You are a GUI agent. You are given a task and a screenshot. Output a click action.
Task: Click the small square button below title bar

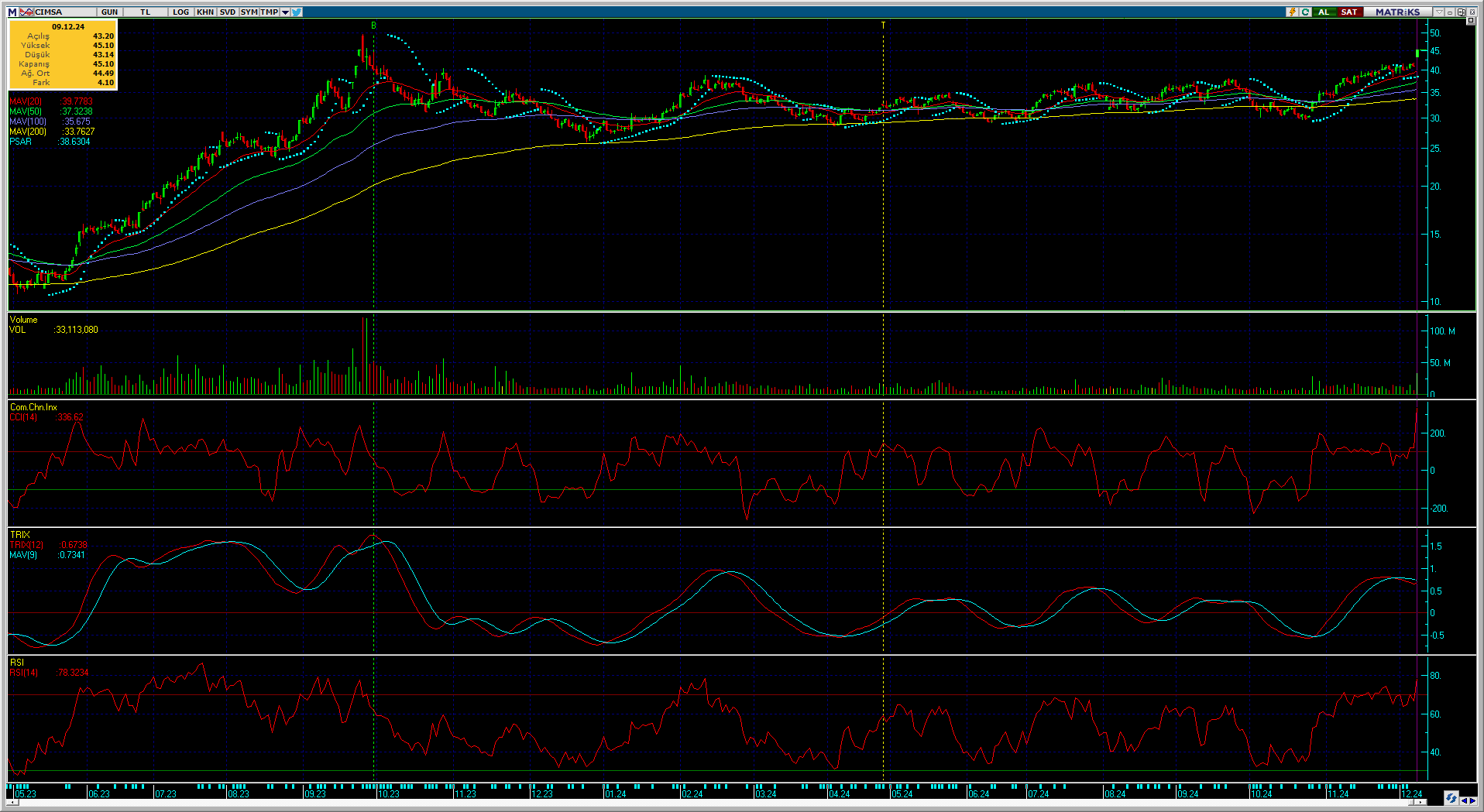[x=1471, y=21]
